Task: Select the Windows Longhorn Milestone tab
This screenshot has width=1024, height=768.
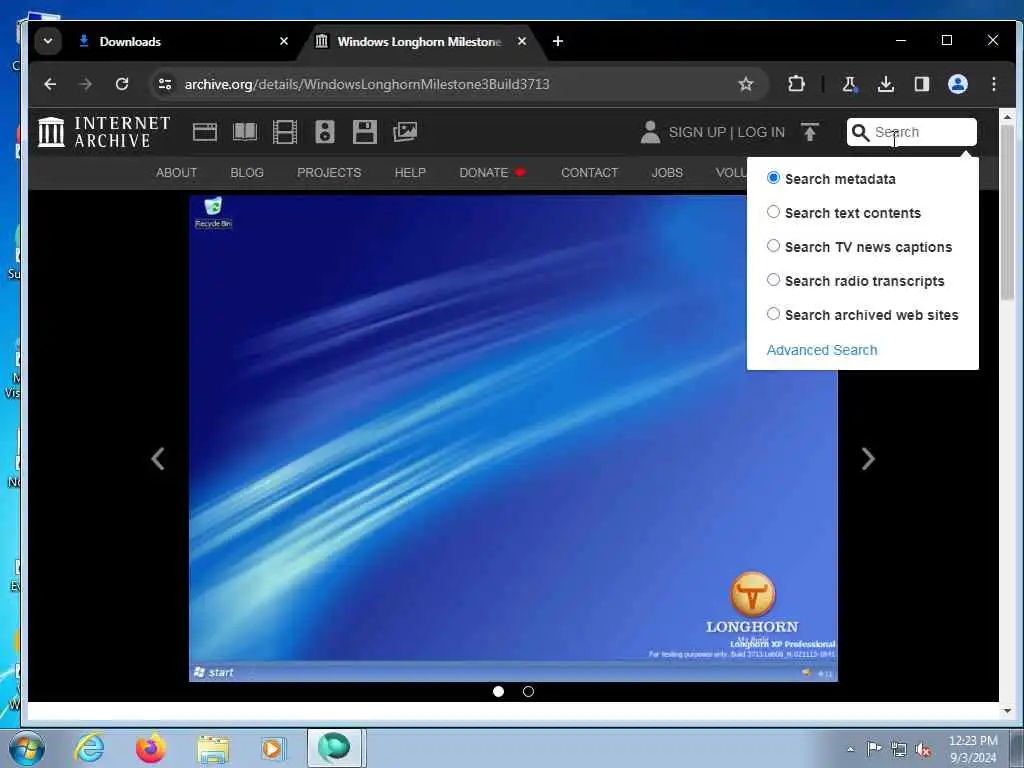Action: click(x=419, y=41)
